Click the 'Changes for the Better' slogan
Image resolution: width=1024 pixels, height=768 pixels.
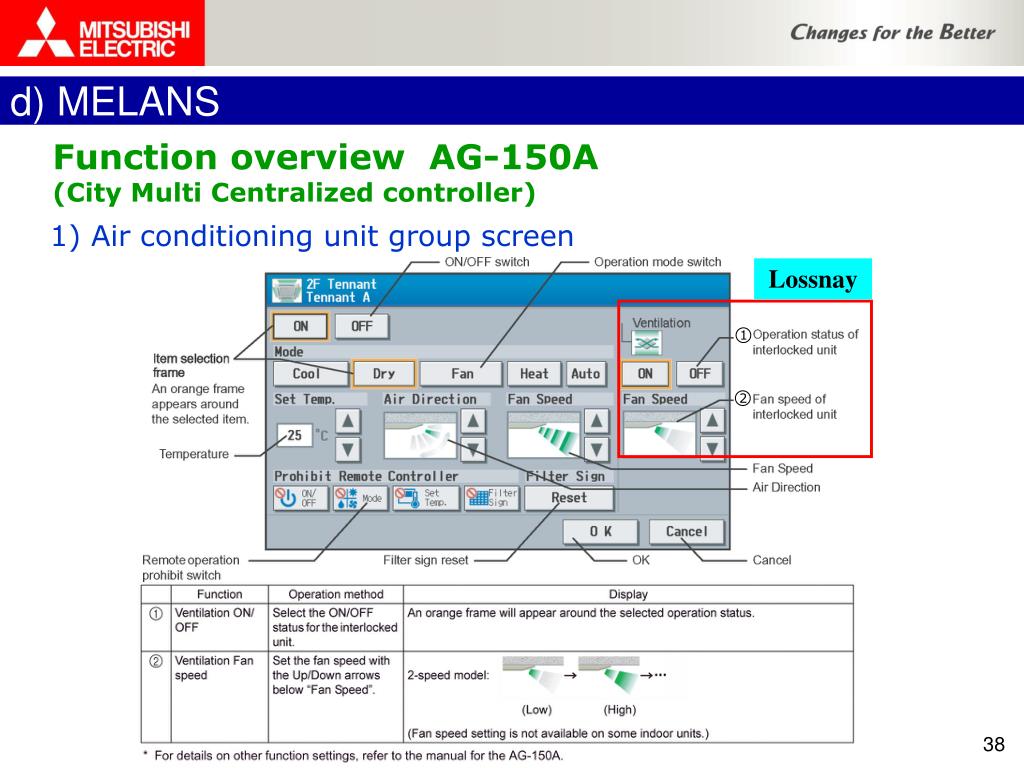pos(892,32)
